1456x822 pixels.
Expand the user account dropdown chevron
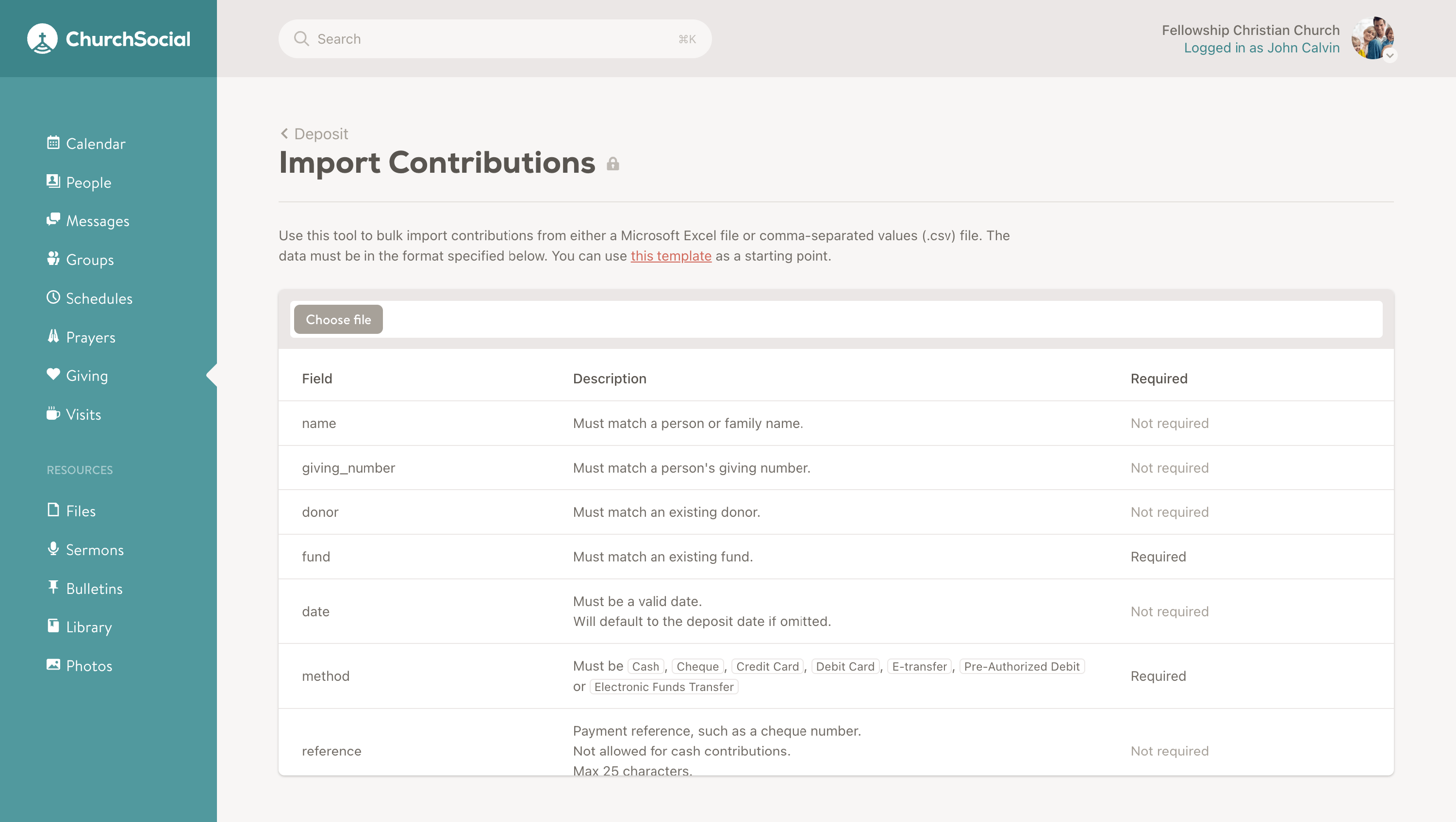(1390, 55)
